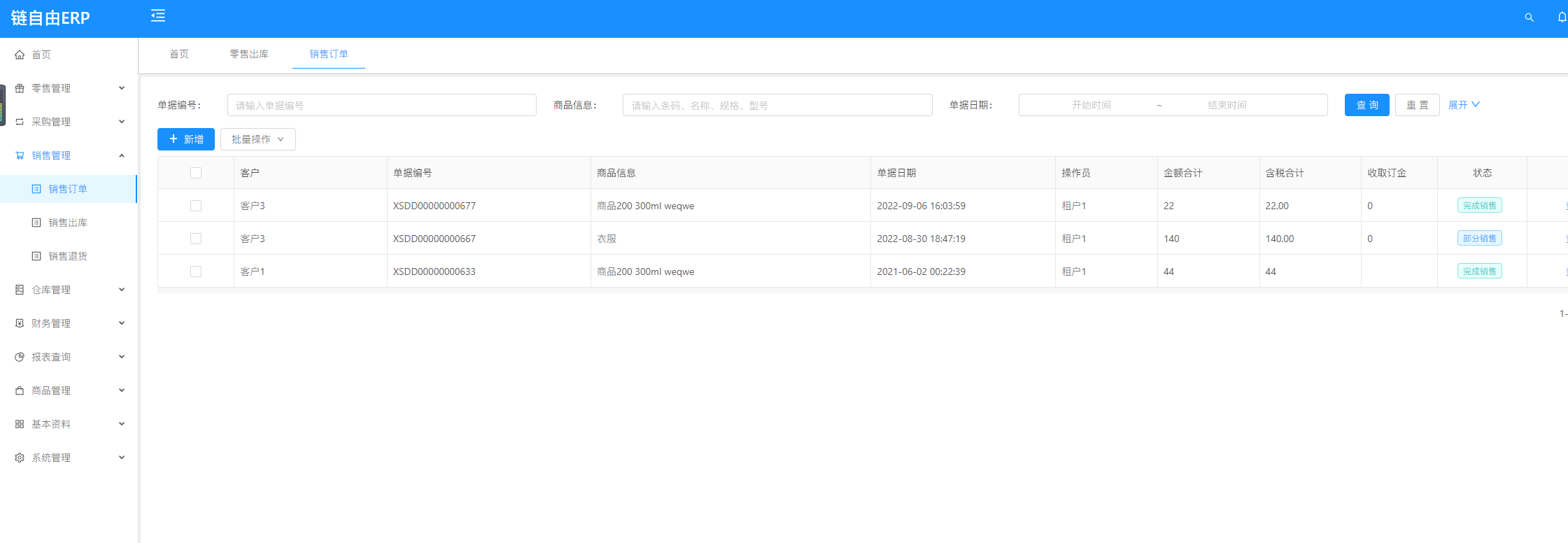Check the row for order XSDD00000000667
Image resolution: width=1568 pixels, height=543 pixels.
click(x=196, y=239)
